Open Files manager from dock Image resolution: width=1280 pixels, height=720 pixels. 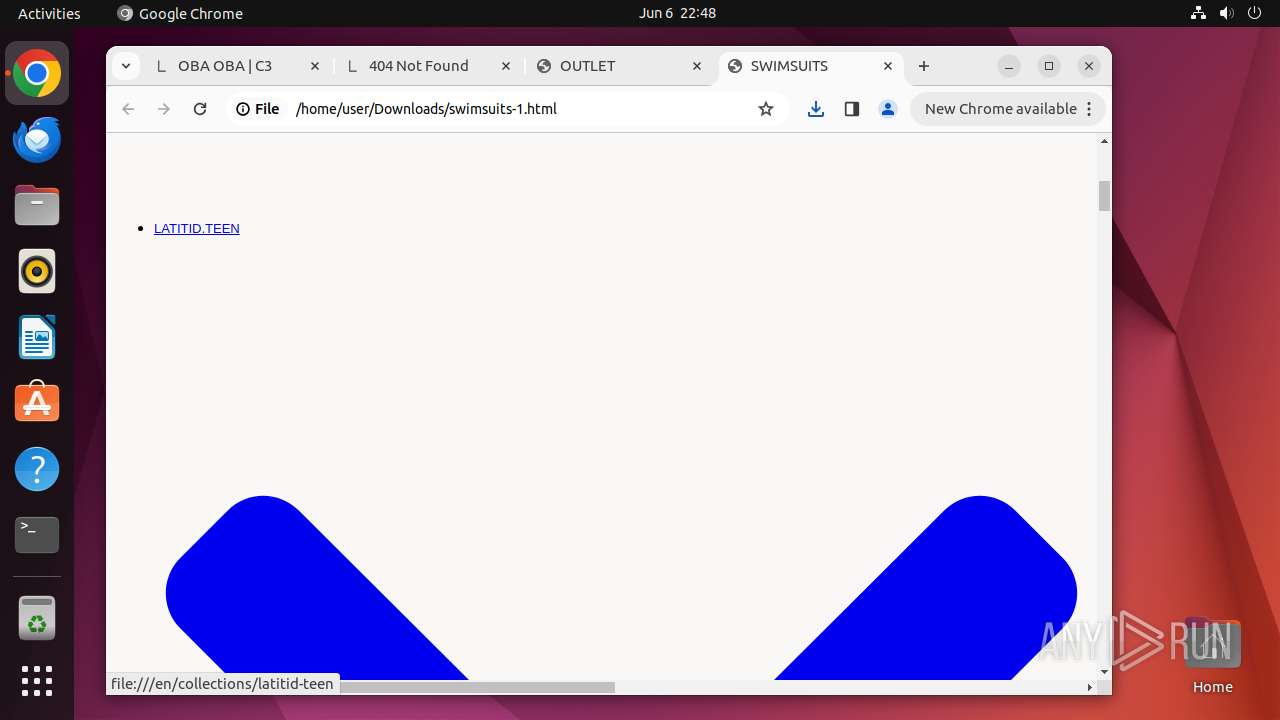pos(37,205)
